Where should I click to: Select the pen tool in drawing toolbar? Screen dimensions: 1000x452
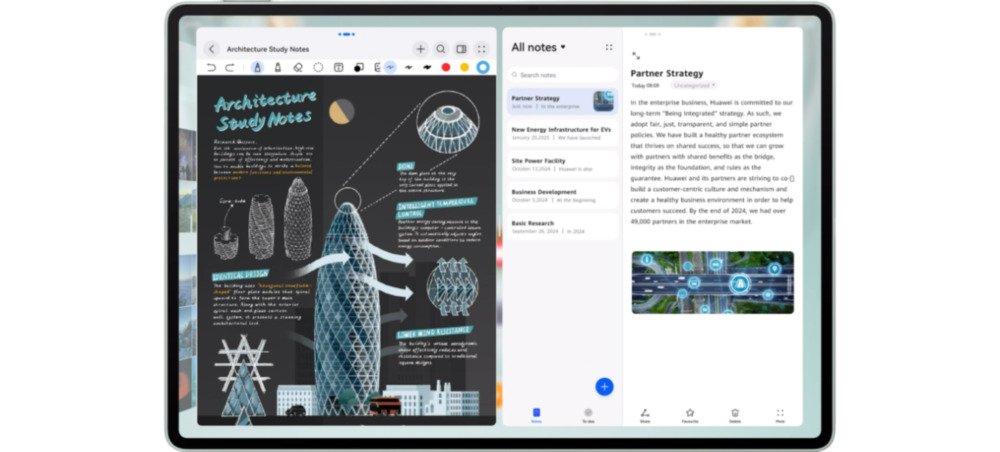(x=258, y=67)
